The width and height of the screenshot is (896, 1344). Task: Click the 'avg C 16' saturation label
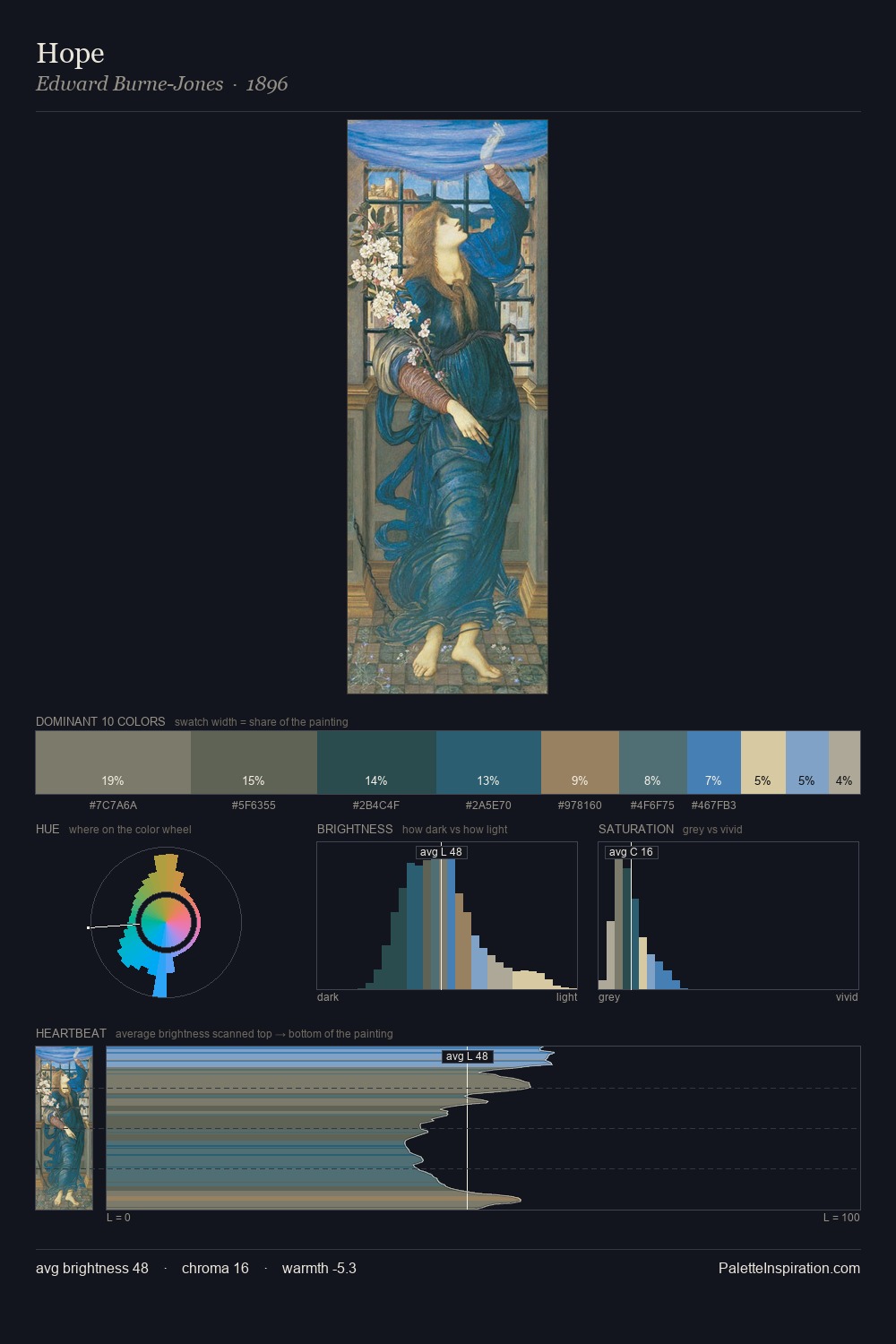point(631,852)
